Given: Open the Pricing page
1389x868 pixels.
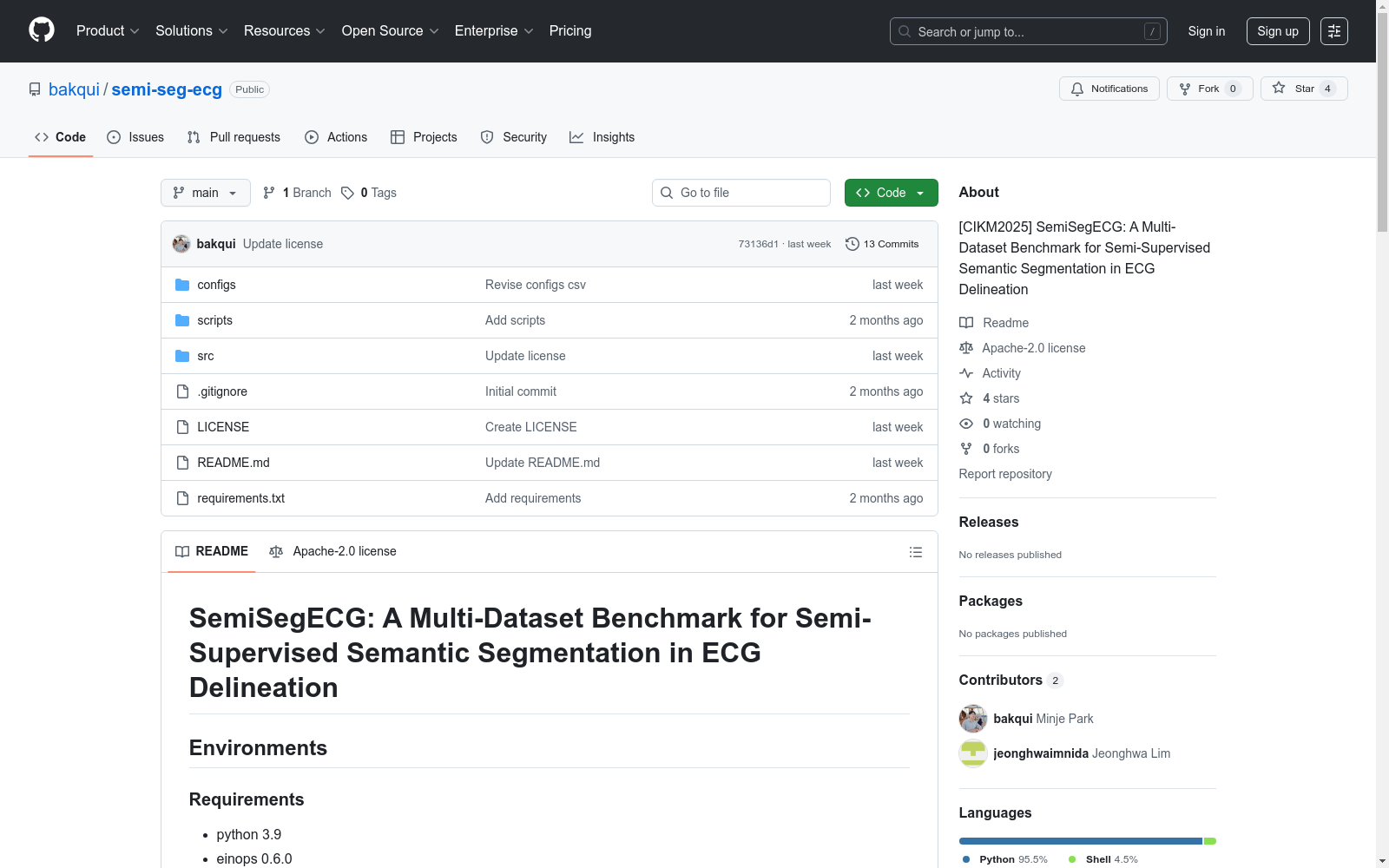Looking at the screenshot, I should [570, 31].
